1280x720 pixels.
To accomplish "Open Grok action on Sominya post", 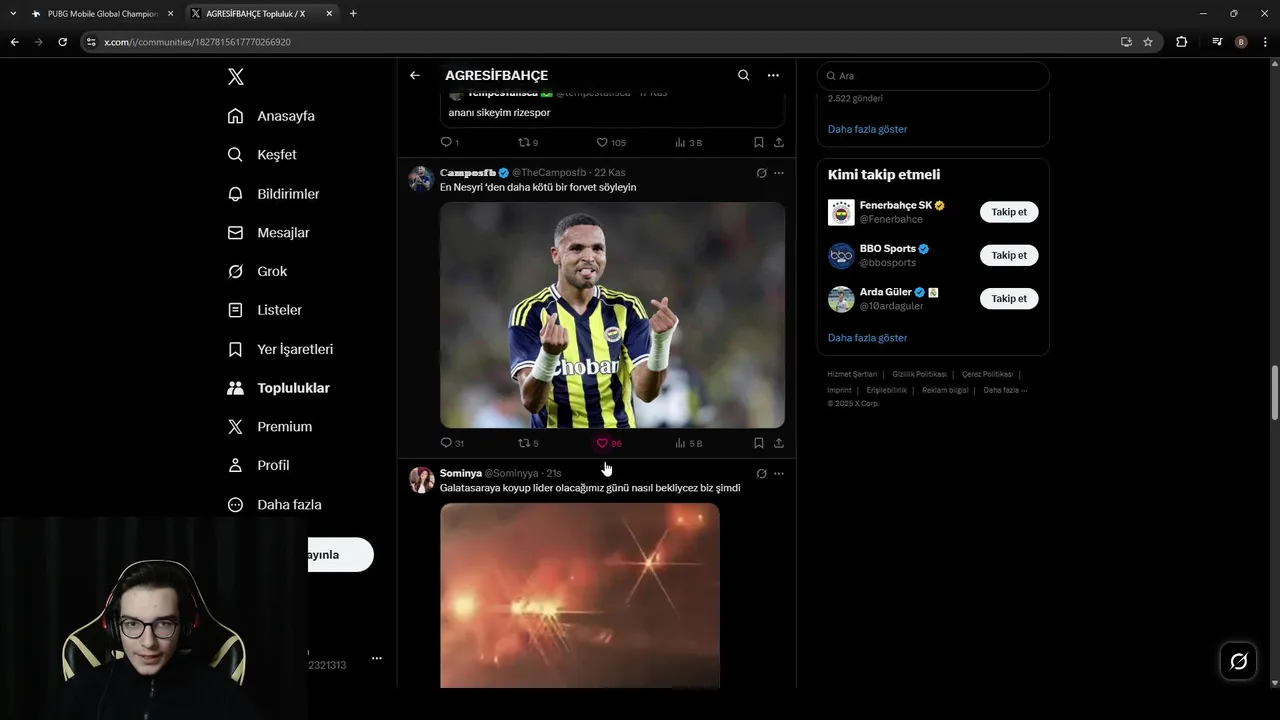I will 761,473.
